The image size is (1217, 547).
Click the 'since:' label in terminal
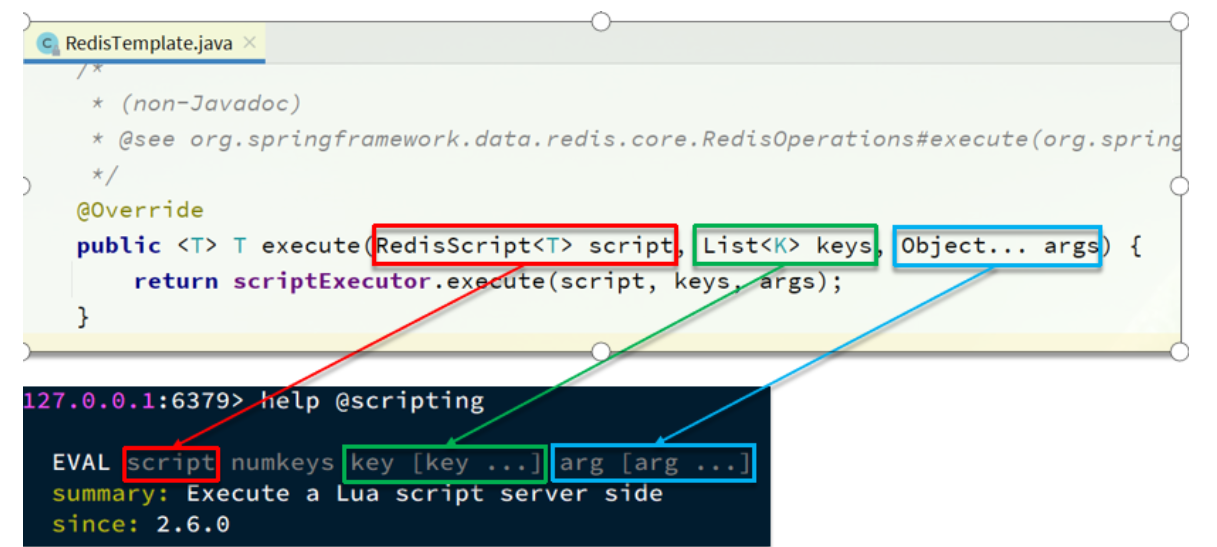[x=96, y=523]
